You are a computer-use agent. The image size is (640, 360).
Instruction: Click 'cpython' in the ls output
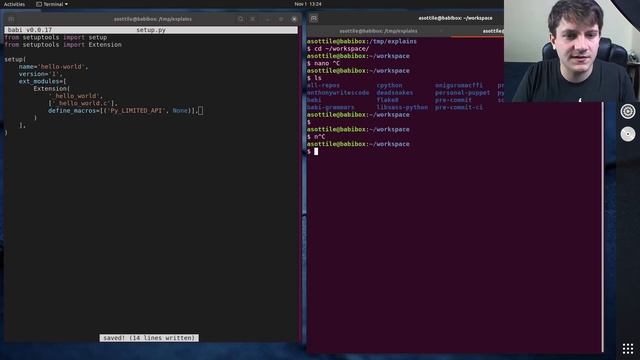[x=389, y=85]
